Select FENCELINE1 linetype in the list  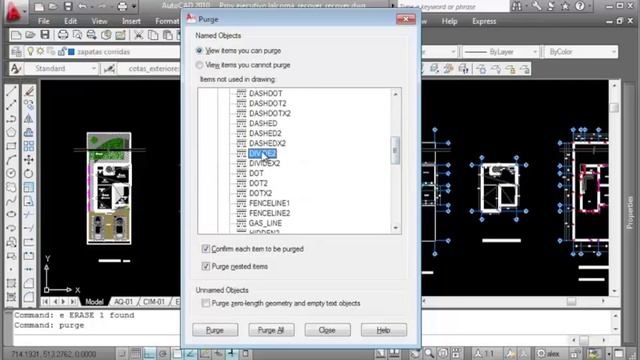pos(269,203)
